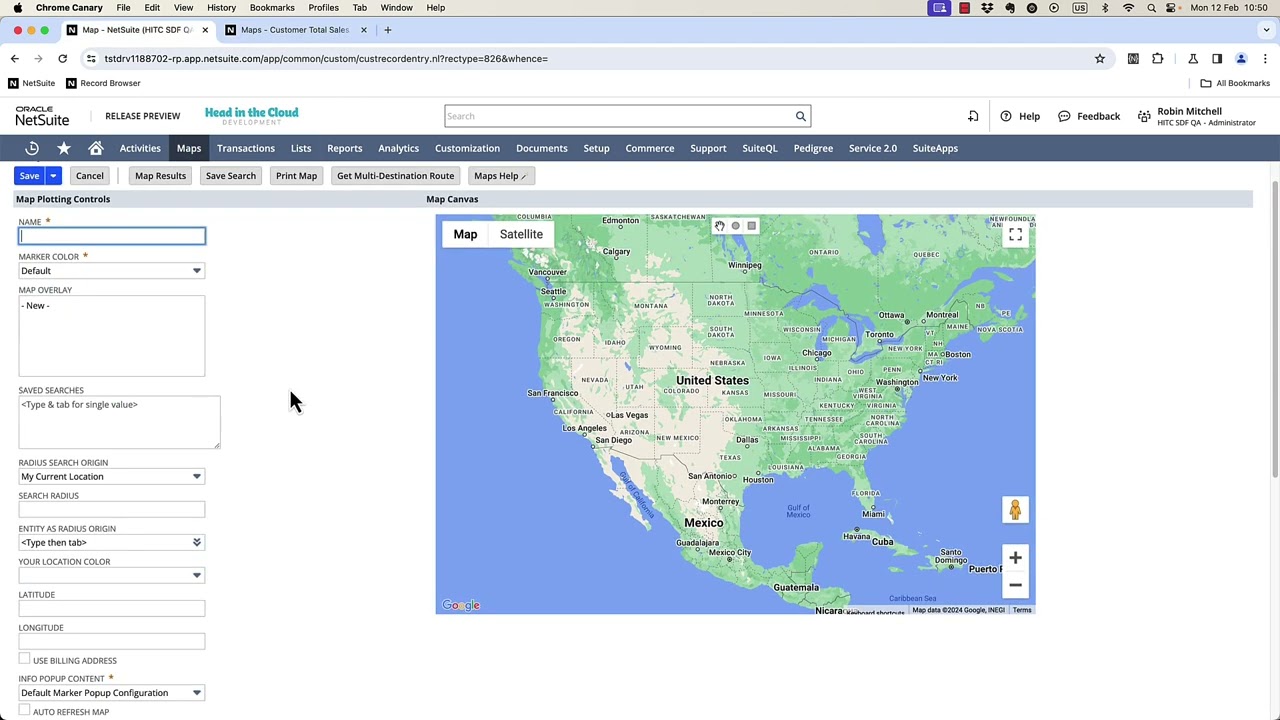The image size is (1280, 720).
Task: Open the Chrome three-dot menu
Action: pyautogui.click(x=1265, y=59)
